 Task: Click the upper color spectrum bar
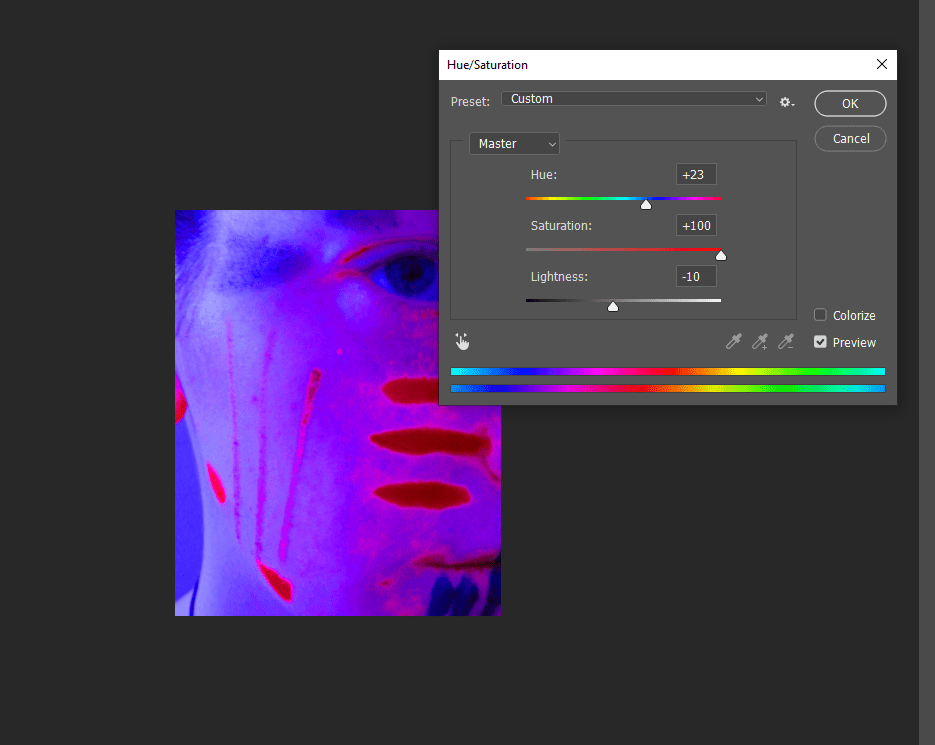click(x=667, y=371)
